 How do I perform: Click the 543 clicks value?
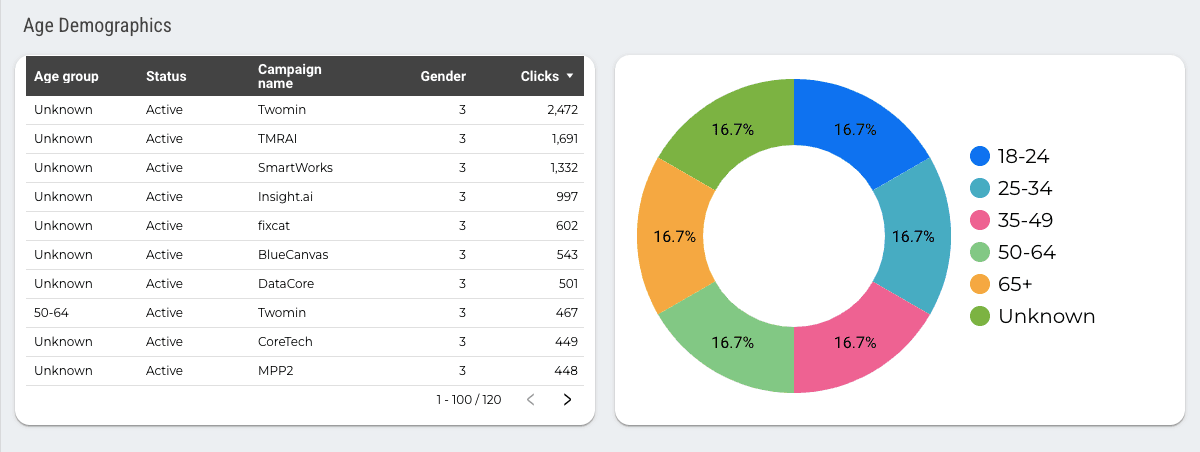567,254
